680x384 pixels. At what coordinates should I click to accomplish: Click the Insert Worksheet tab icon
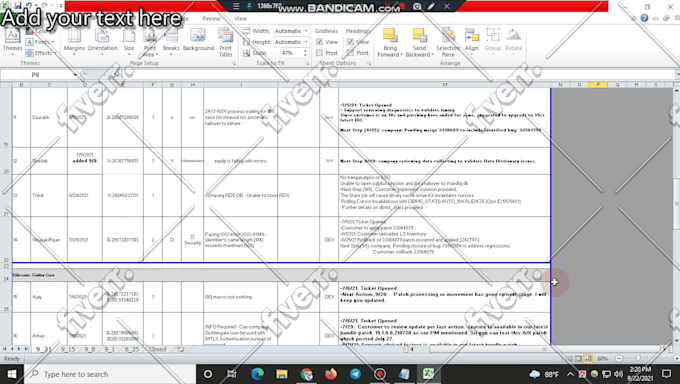(x=180, y=349)
